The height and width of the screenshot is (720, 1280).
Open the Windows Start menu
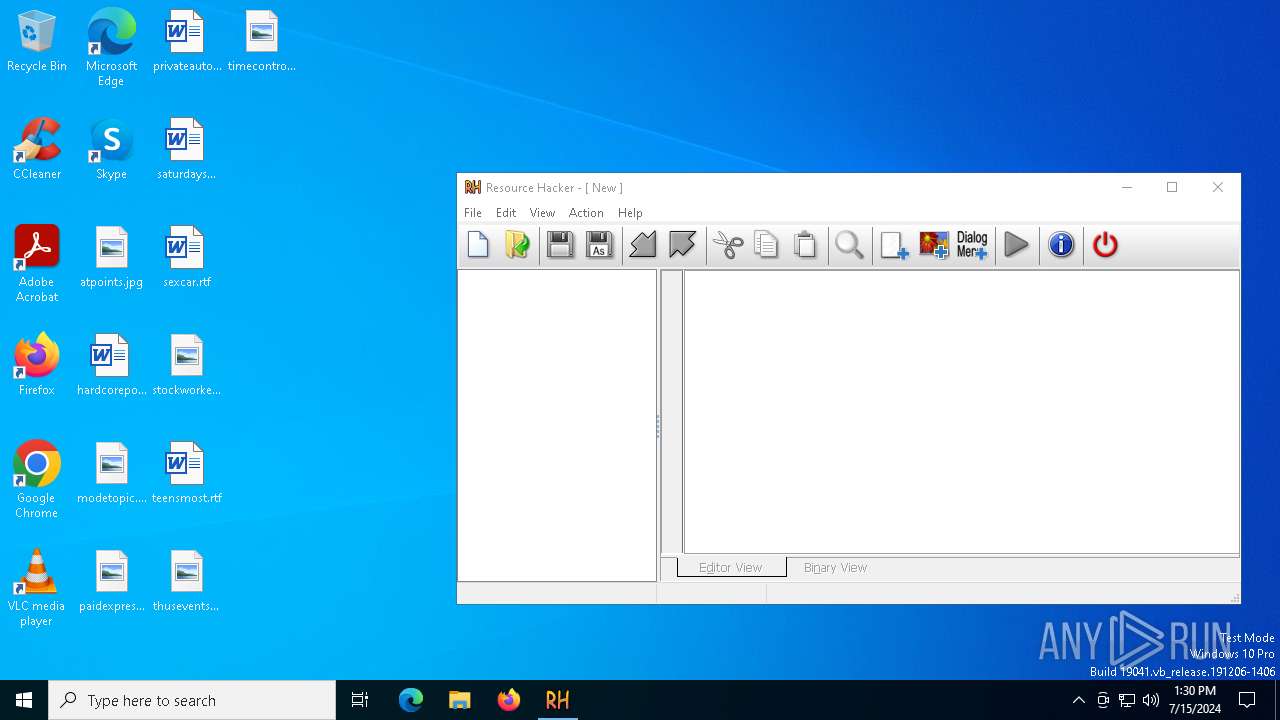click(24, 700)
